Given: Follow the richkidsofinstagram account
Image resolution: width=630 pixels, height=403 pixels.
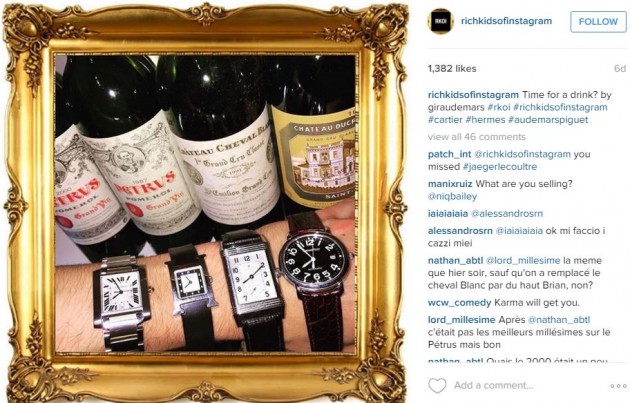Looking at the screenshot, I should pyautogui.click(x=598, y=22).
